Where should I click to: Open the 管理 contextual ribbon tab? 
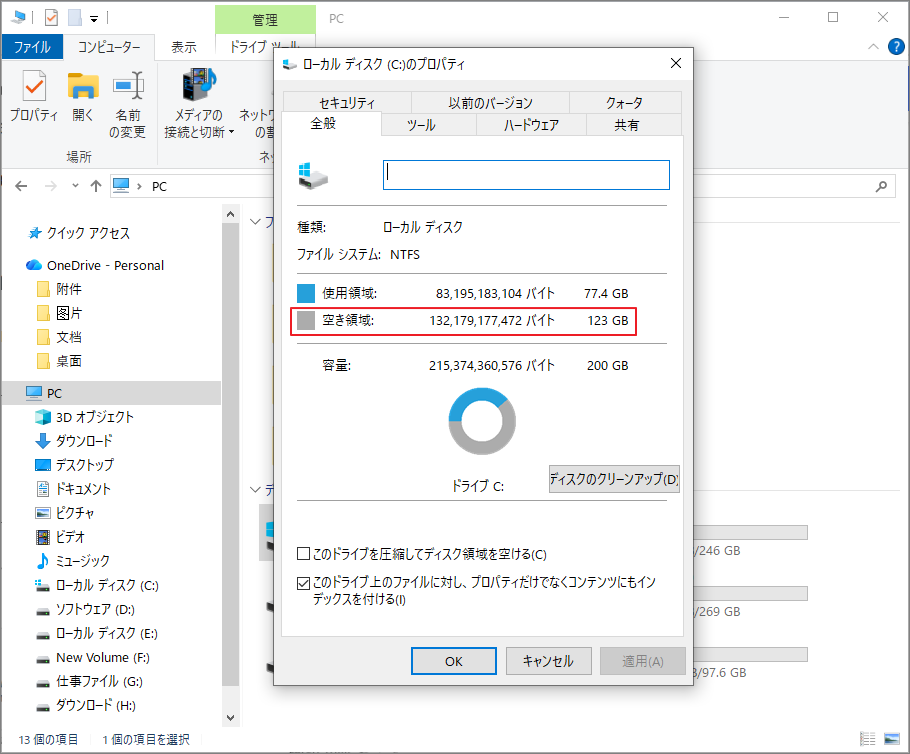(265, 20)
